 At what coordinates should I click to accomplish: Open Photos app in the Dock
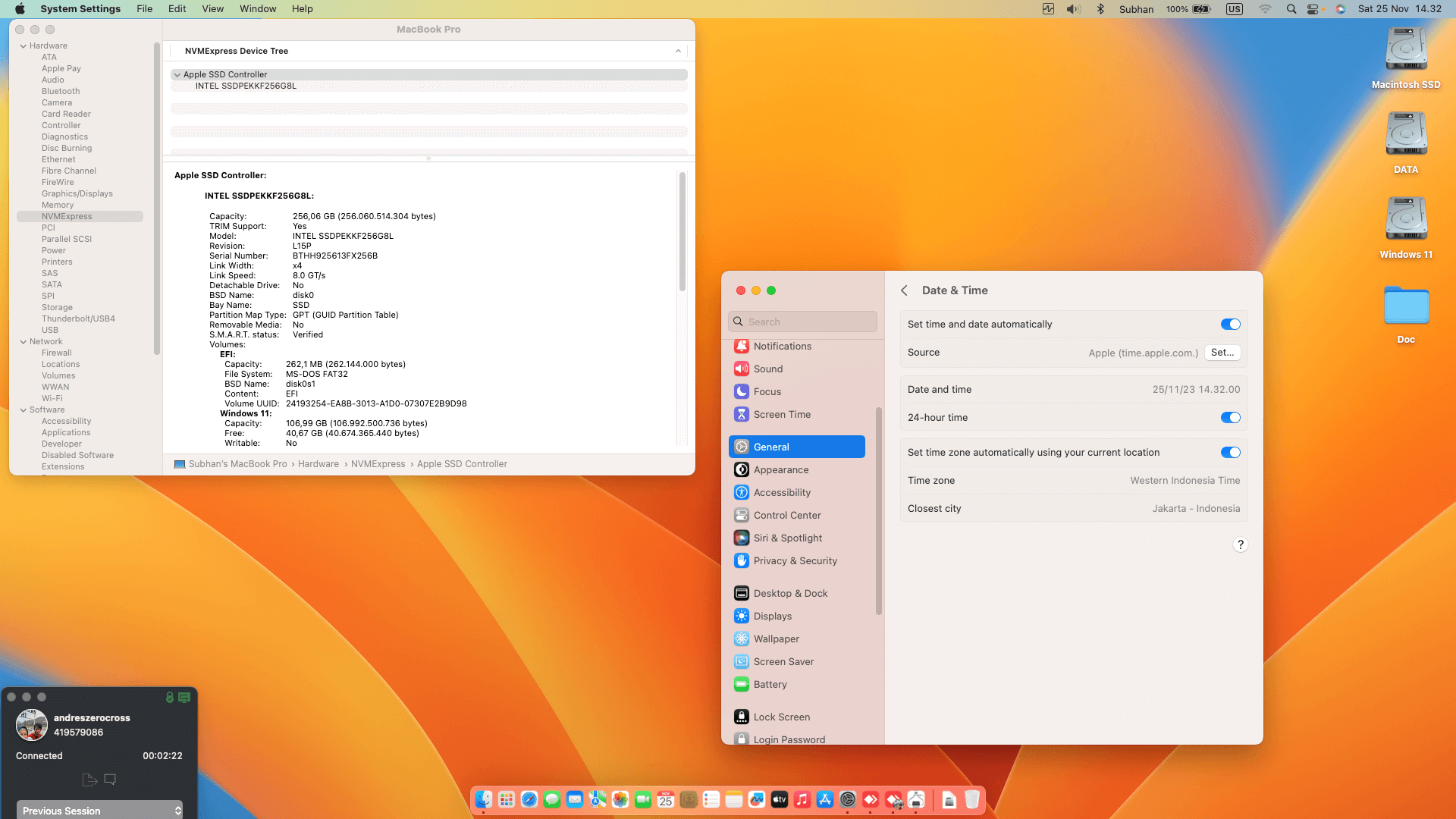(620, 799)
